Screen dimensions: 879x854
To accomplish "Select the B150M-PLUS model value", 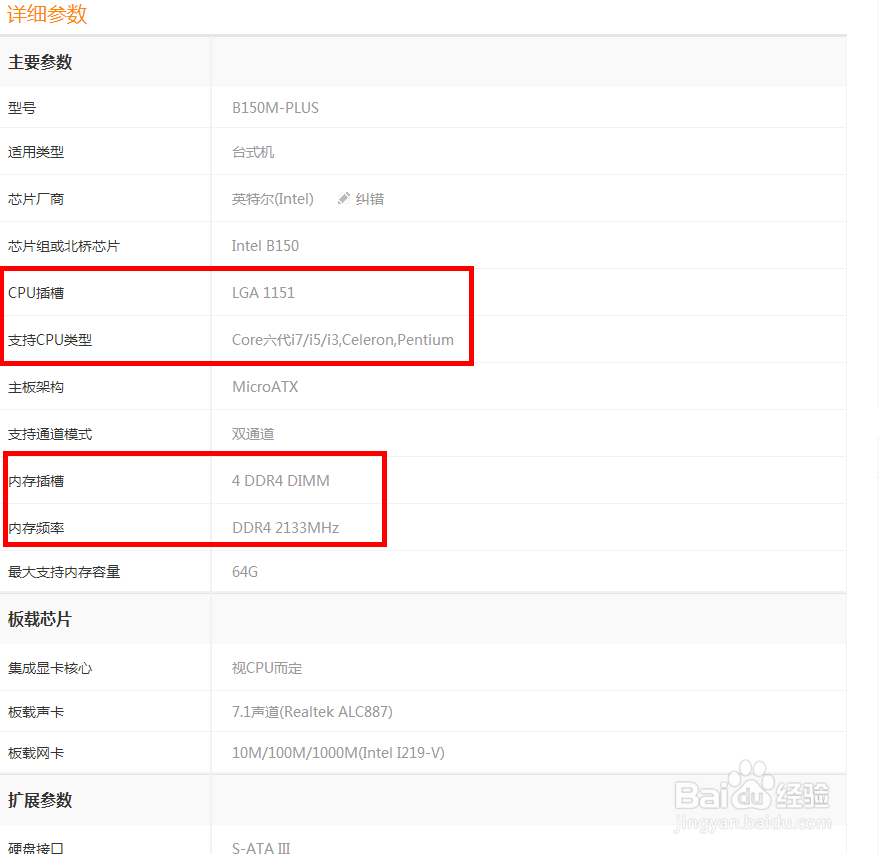I will click(275, 108).
